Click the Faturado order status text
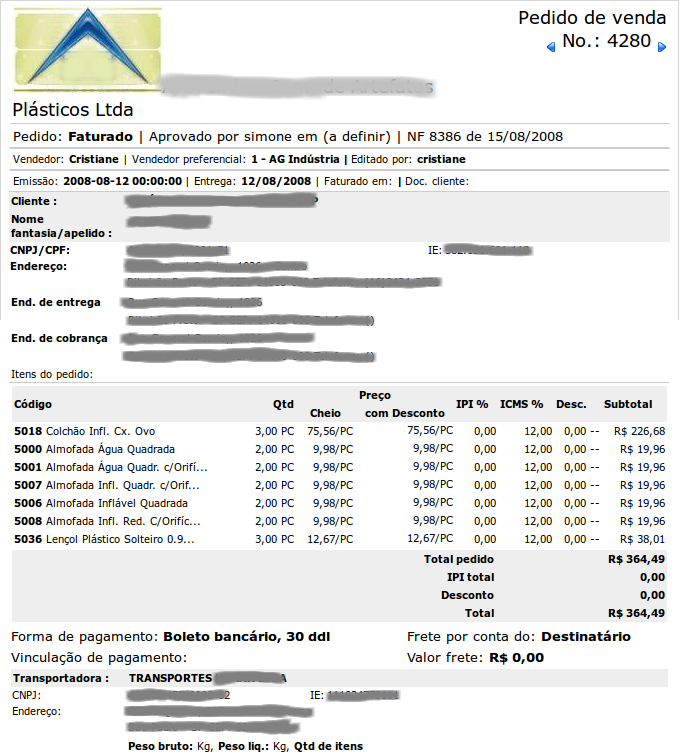This screenshot has width=681, height=754. coord(100,136)
